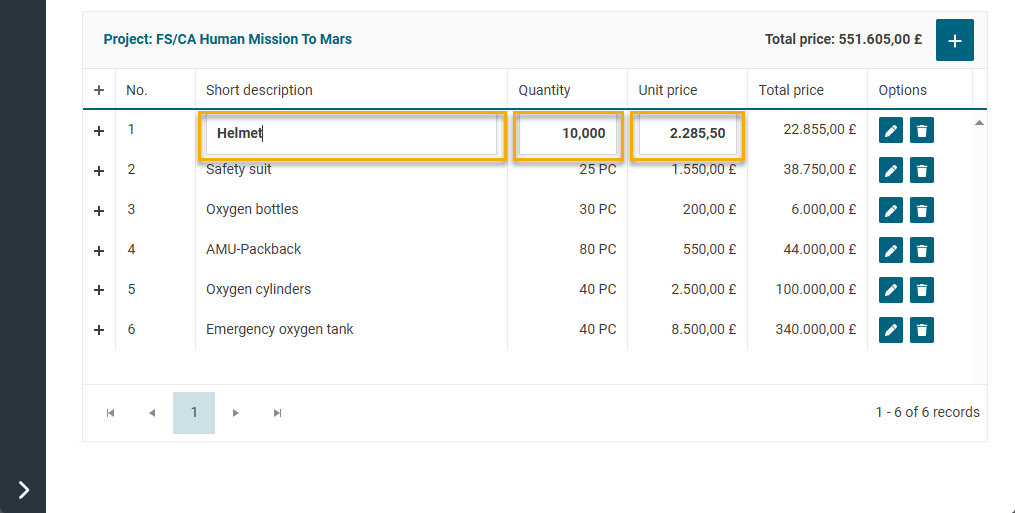This screenshot has height=513, width=1015.
Task: Expand the Oxygen bottles row details
Action: coord(99,211)
